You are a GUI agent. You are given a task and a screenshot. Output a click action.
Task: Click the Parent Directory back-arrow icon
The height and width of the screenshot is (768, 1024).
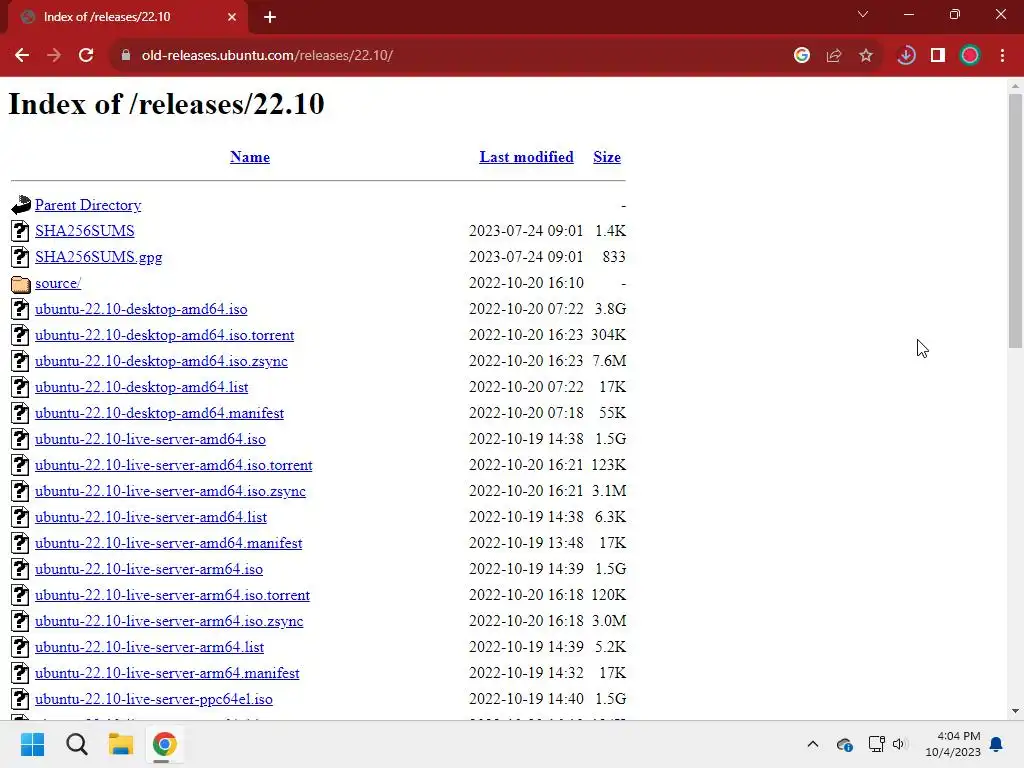point(21,205)
